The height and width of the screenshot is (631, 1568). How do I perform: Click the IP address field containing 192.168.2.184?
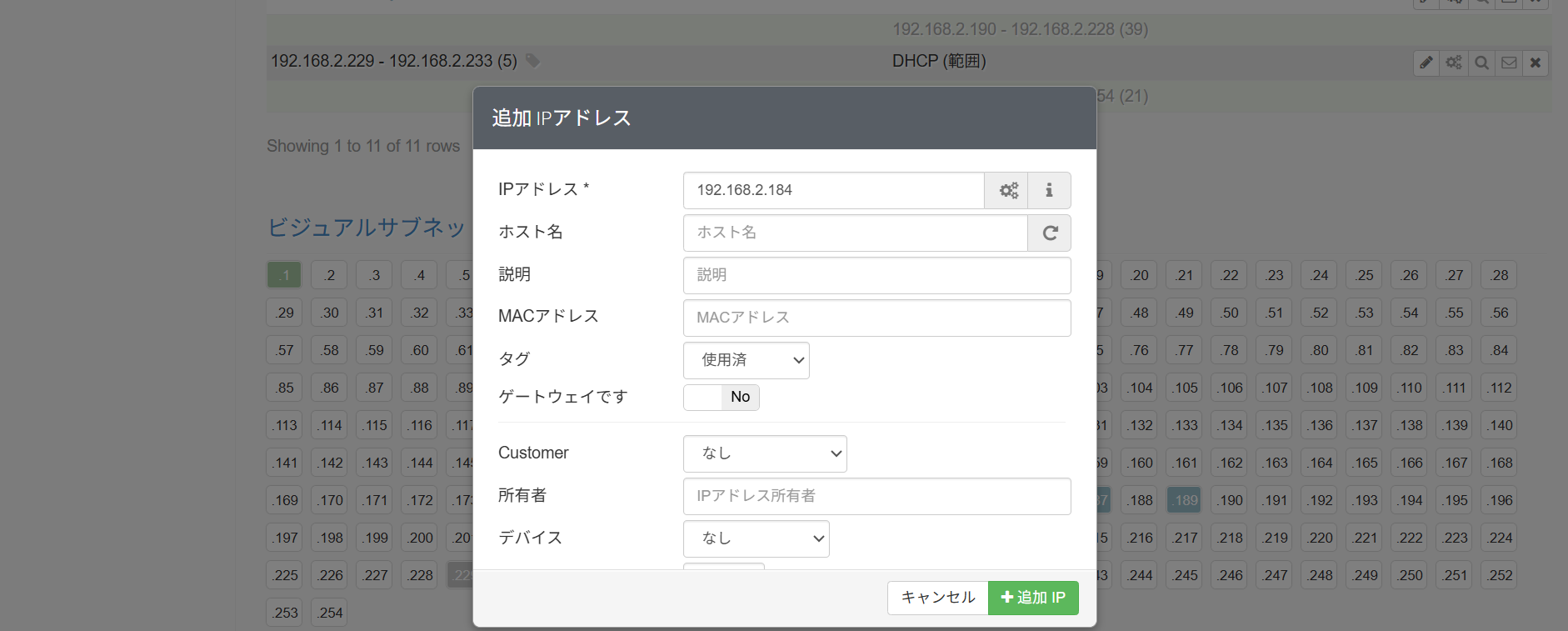click(834, 190)
